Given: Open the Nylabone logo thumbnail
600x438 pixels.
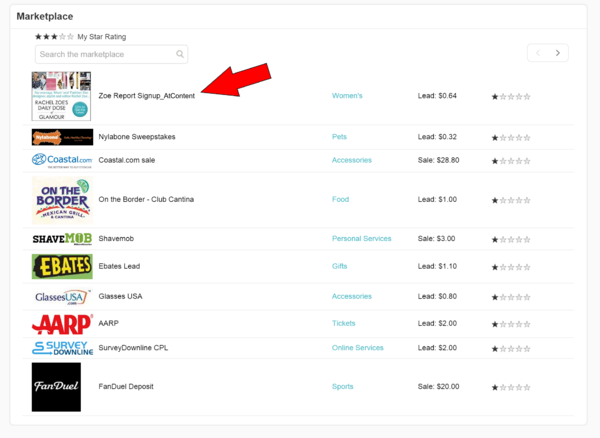Looking at the screenshot, I should (61, 137).
